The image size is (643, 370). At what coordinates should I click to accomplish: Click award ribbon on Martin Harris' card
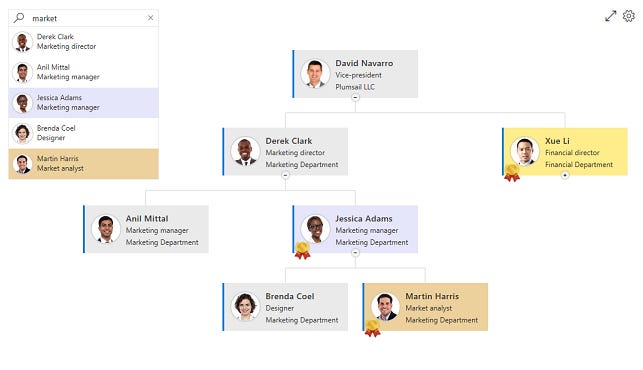(x=373, y=328)
